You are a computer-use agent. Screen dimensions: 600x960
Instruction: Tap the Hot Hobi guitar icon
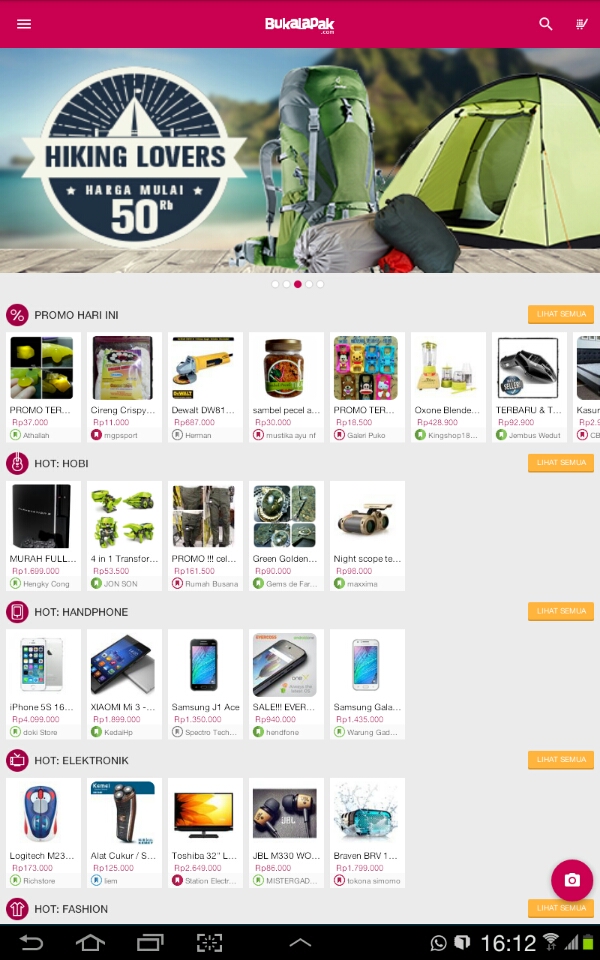tap(17, 463)
